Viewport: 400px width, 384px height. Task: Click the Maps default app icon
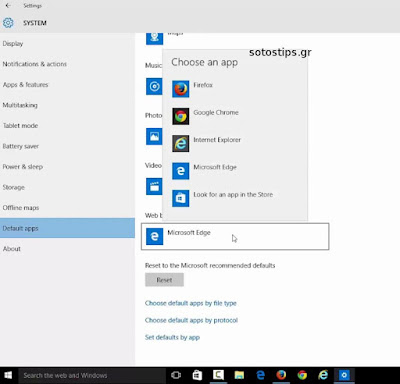[154, 38]
